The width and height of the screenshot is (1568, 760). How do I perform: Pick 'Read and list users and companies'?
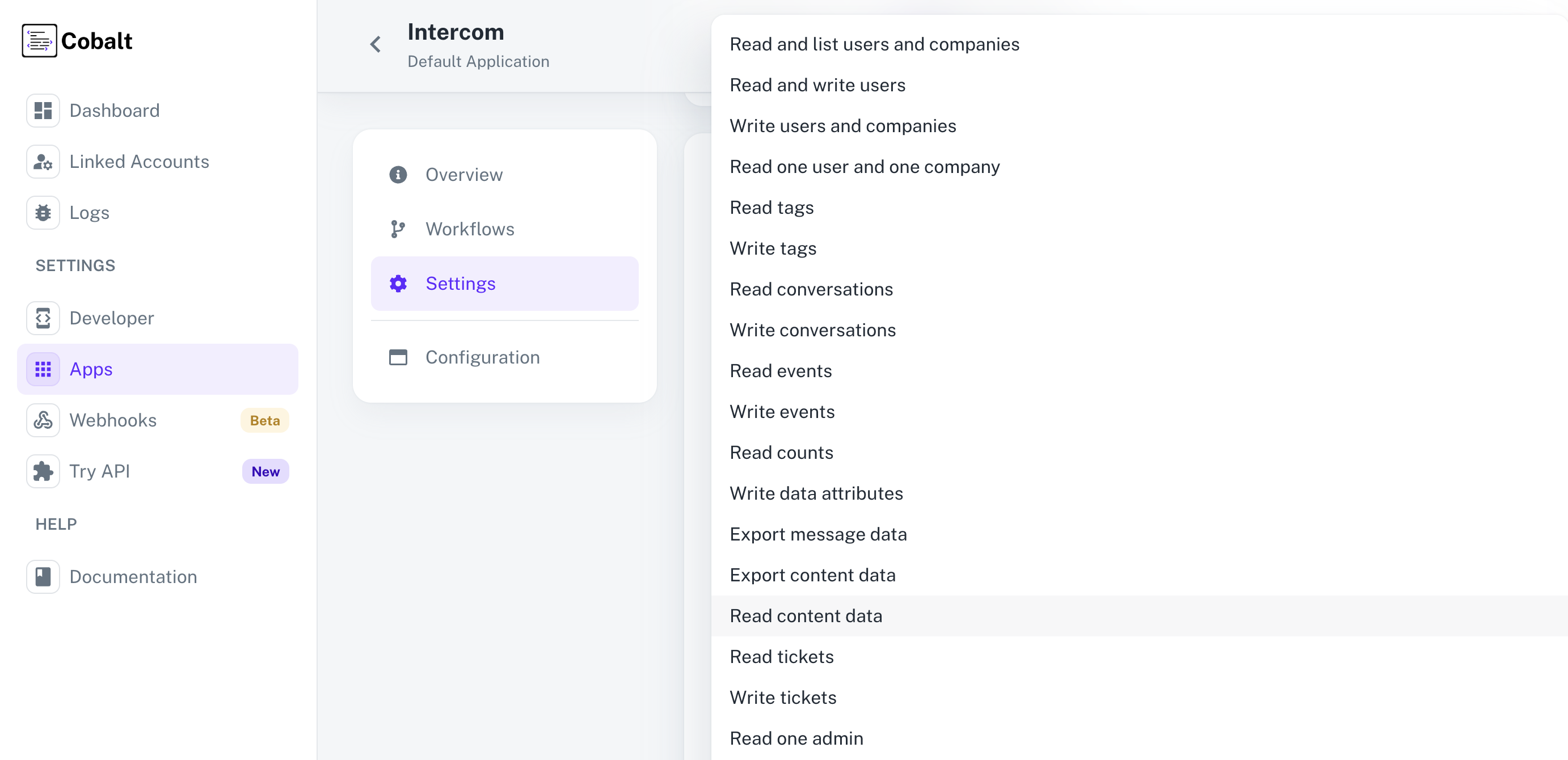(874, 44)
